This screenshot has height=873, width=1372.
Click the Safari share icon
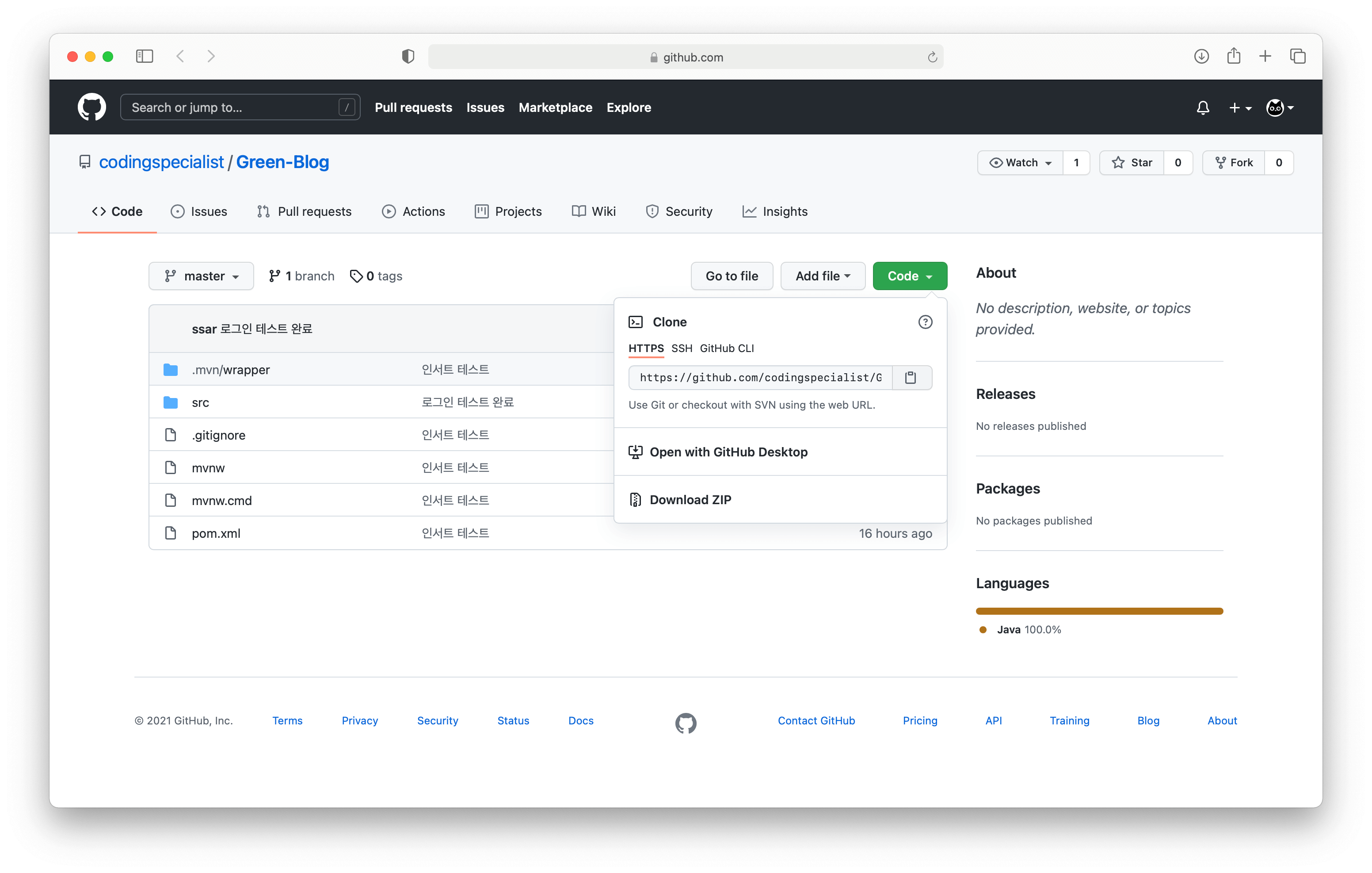point(1234,56)
